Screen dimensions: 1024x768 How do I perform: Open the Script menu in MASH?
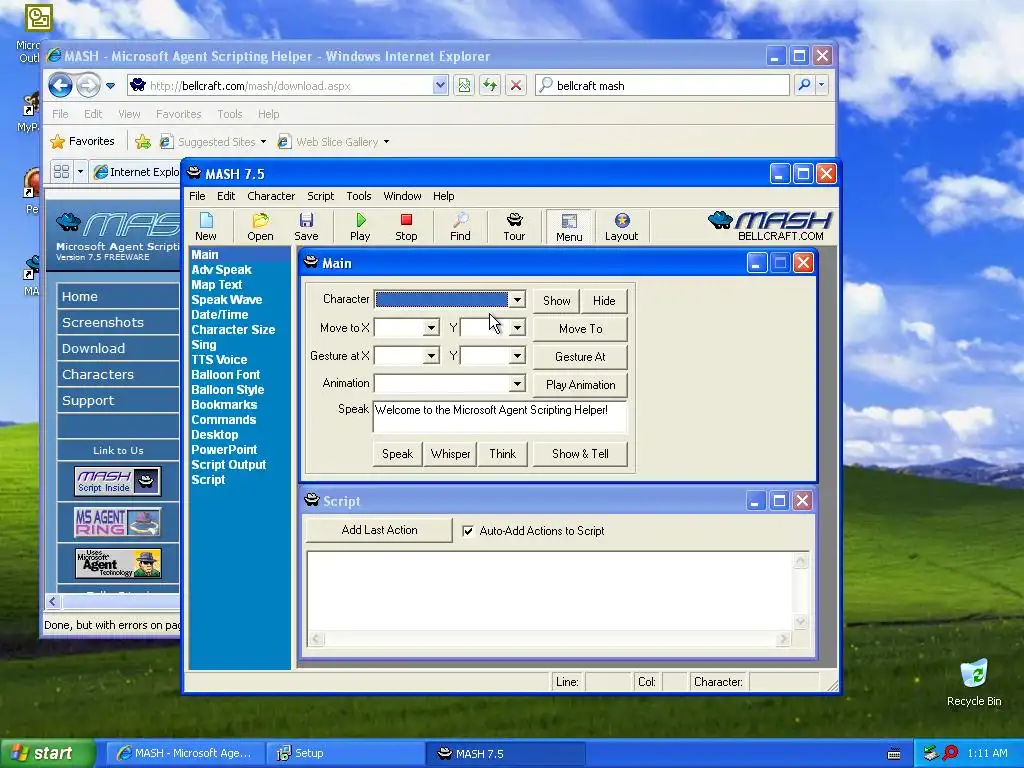[321, 196]
